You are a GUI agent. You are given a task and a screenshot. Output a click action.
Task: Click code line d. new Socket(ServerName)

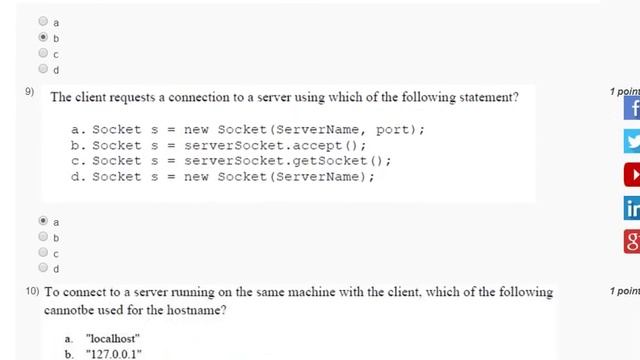pos(223,177)
